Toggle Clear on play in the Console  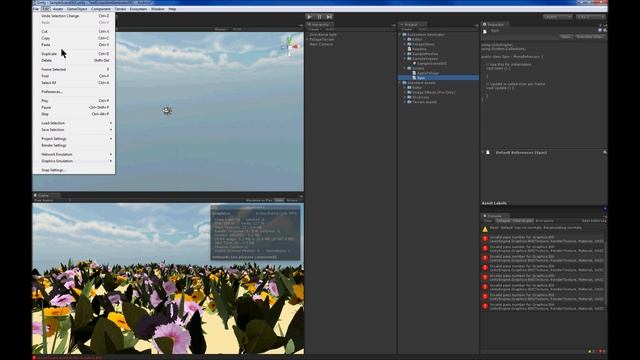[x=523, y=221]
